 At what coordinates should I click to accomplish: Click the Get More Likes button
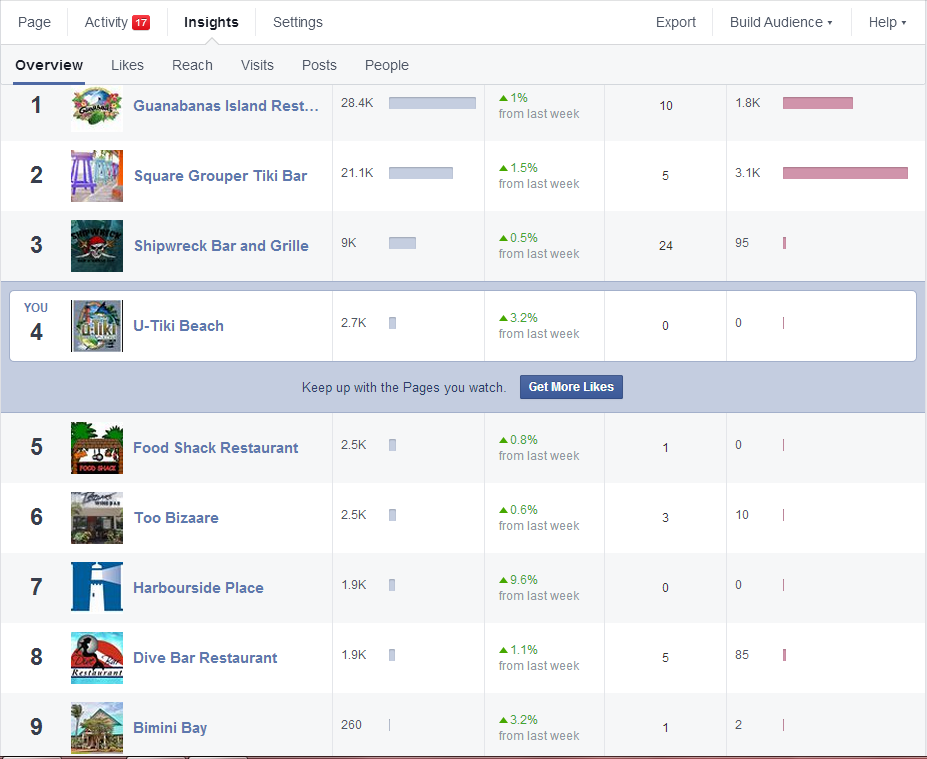pos(571,387)
